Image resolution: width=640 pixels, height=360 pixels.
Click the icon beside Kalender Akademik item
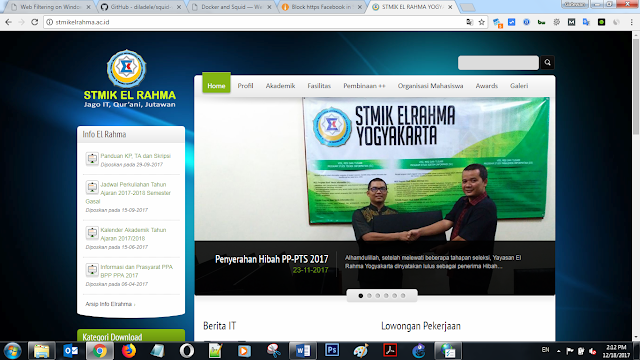pos(92,233)
